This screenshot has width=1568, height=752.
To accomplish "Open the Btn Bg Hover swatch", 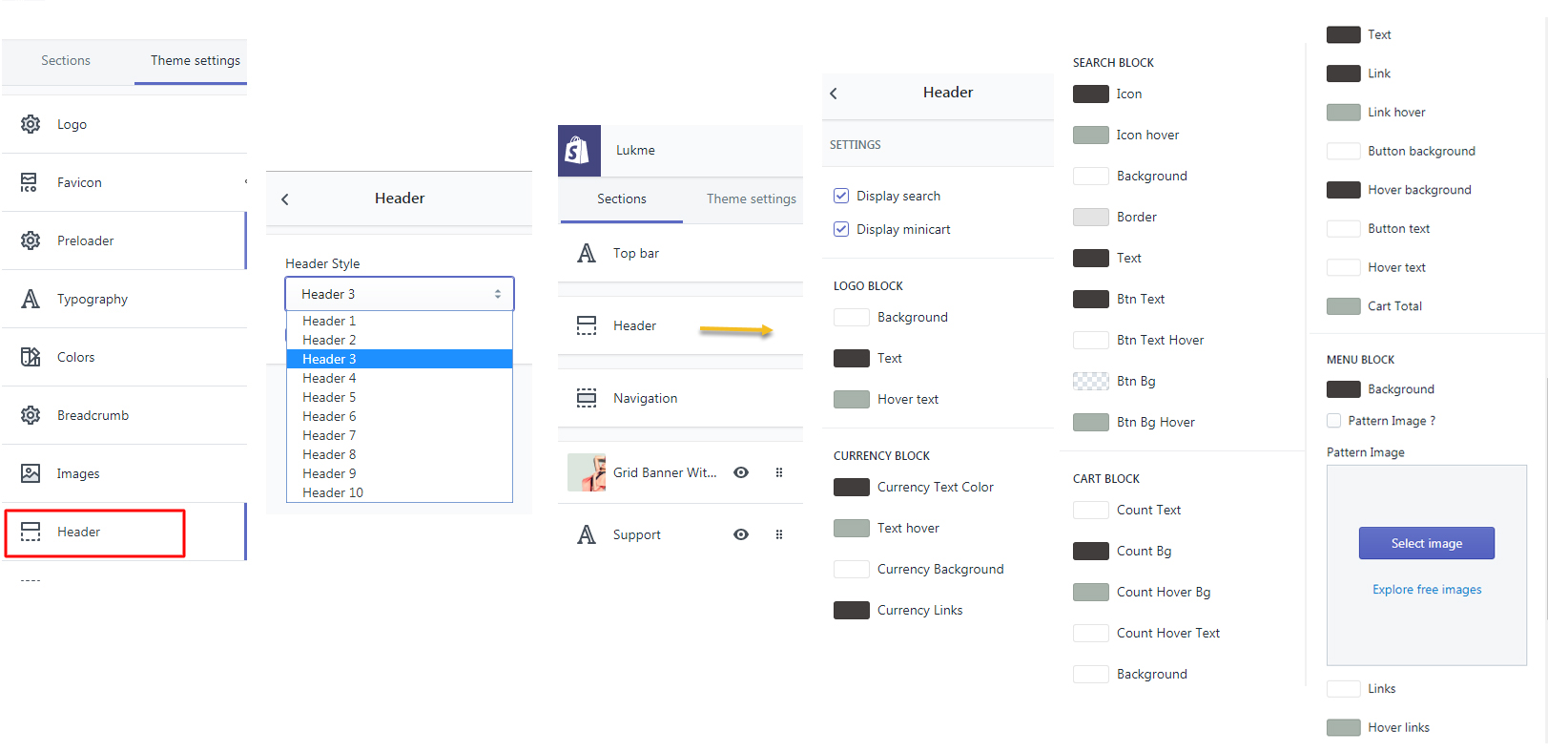I will (x=1091, y=422).
